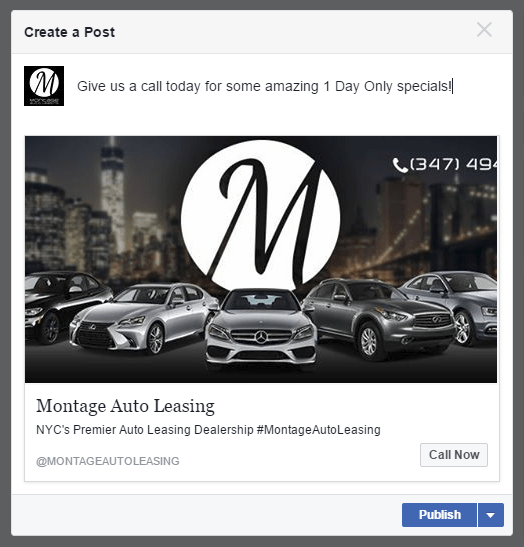Open the dropdown arrow beside Publish
Screen dimensions: 524x547
tap(491, 515)
